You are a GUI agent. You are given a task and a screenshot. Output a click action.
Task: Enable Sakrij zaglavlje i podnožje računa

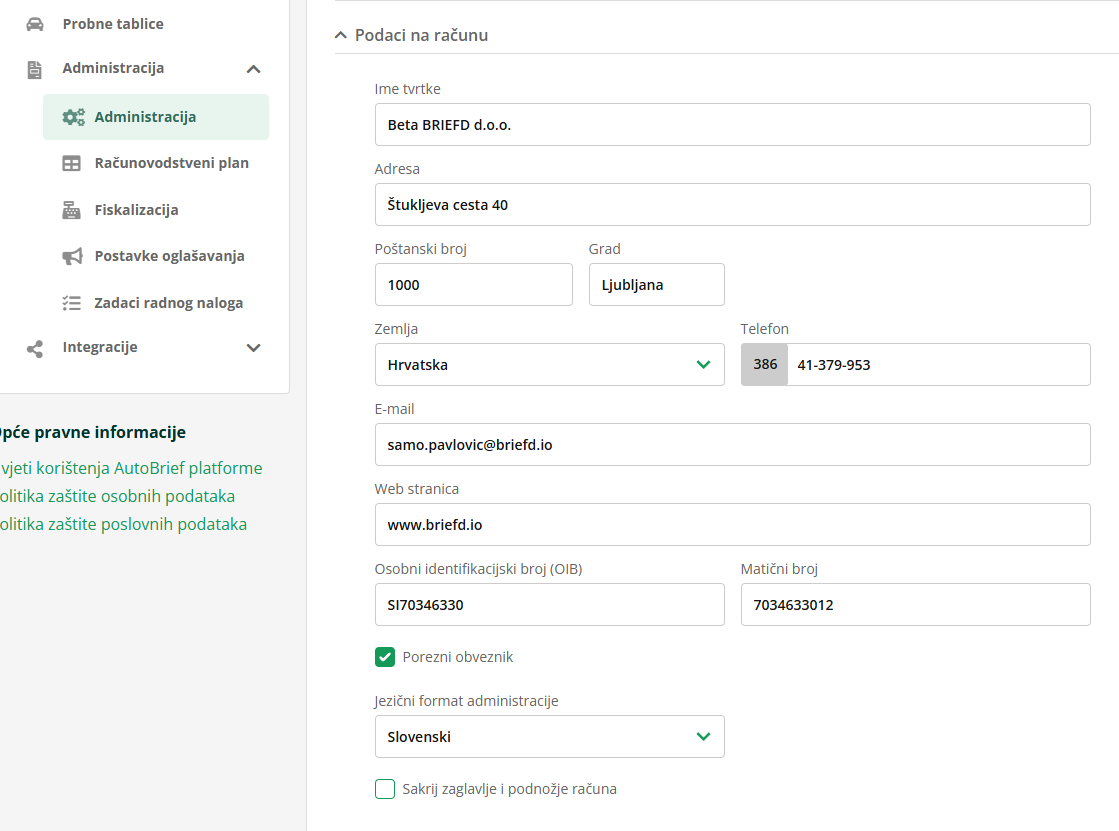385,789
